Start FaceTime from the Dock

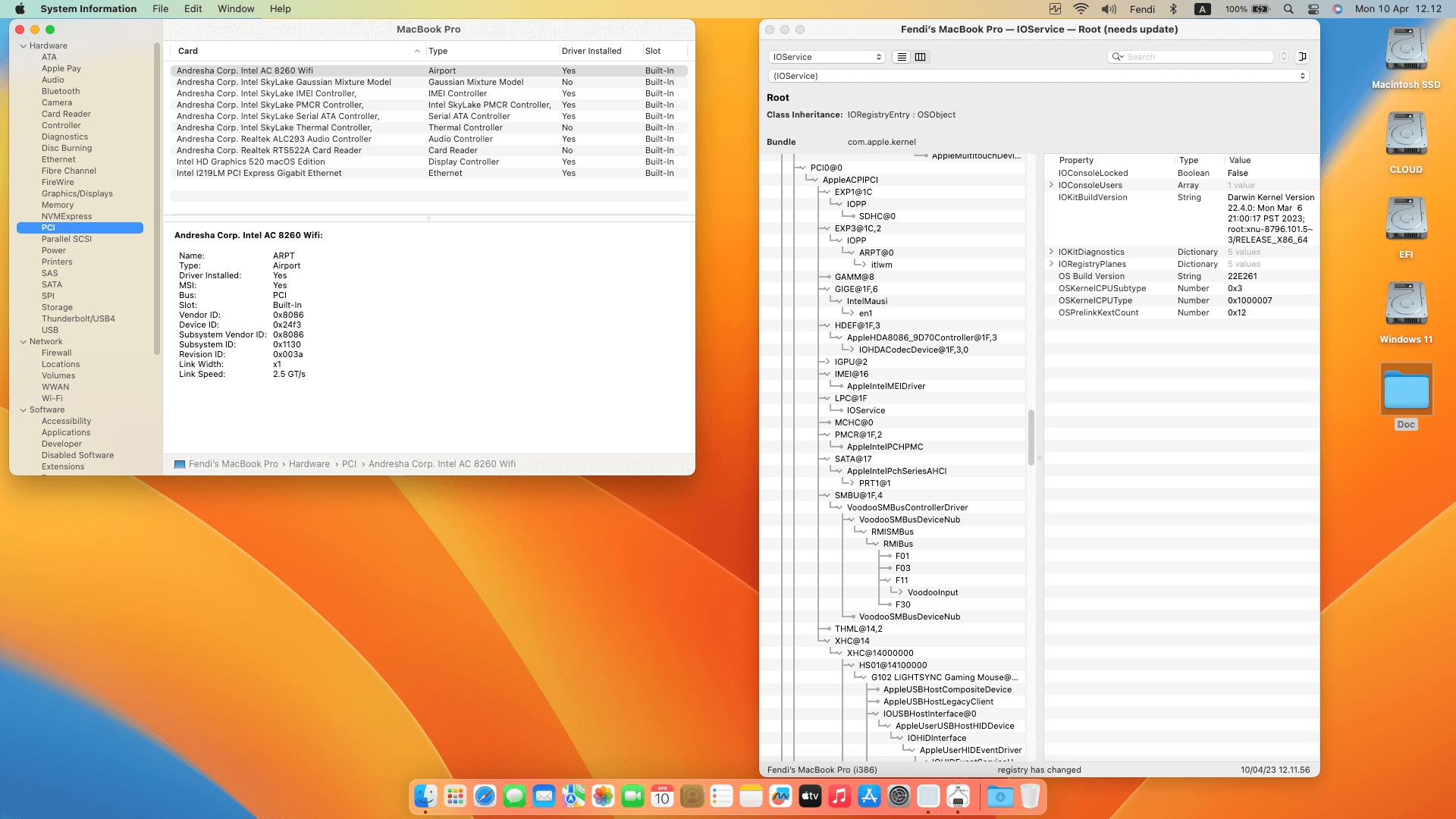(632, 795)
